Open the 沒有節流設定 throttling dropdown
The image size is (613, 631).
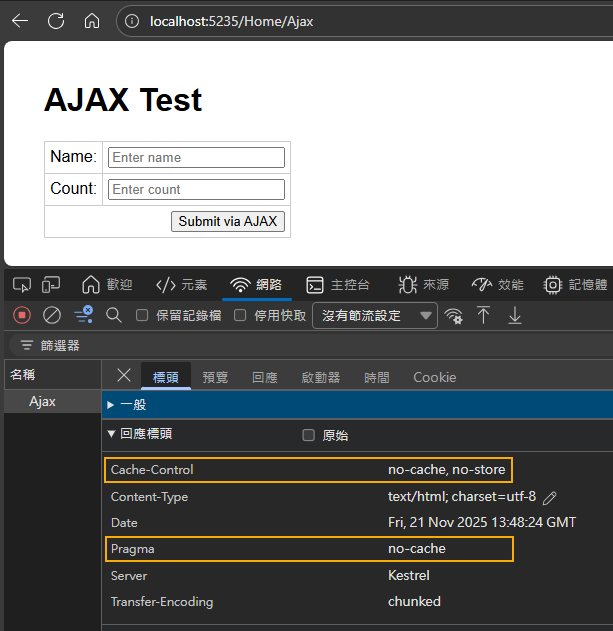point(375,316)
